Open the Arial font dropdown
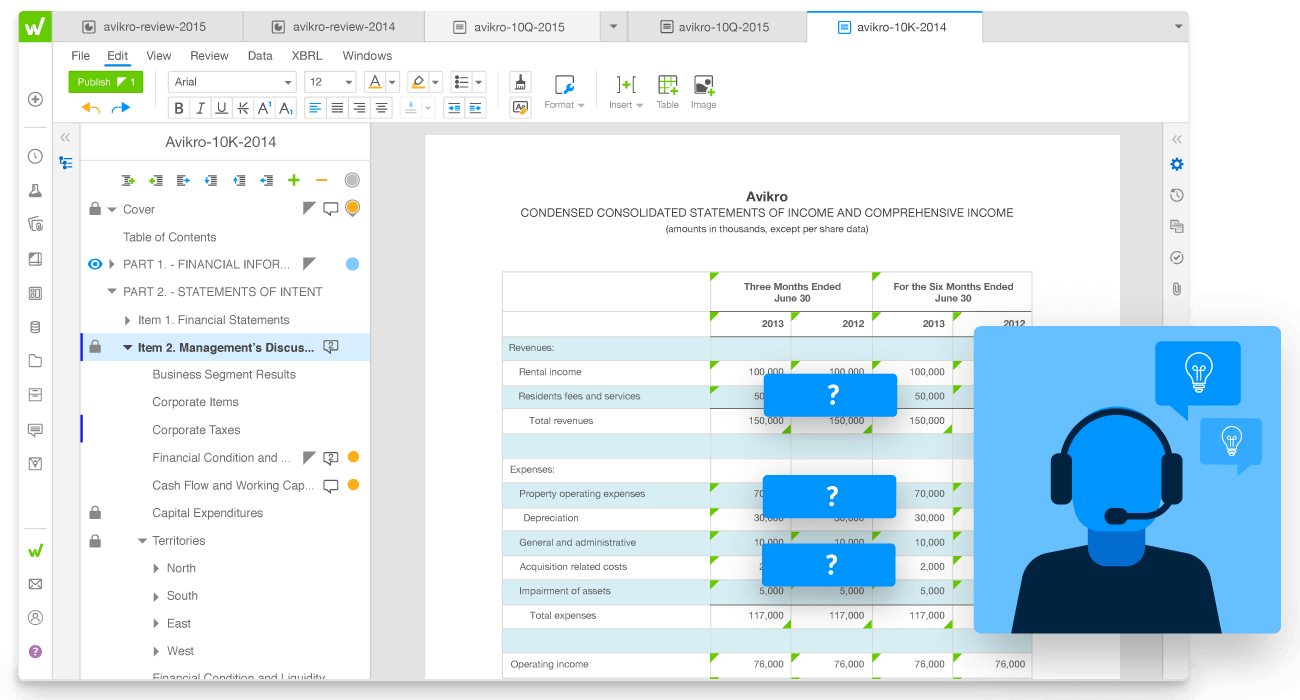Screen dimensions: 1300x700 coord(232,82)
